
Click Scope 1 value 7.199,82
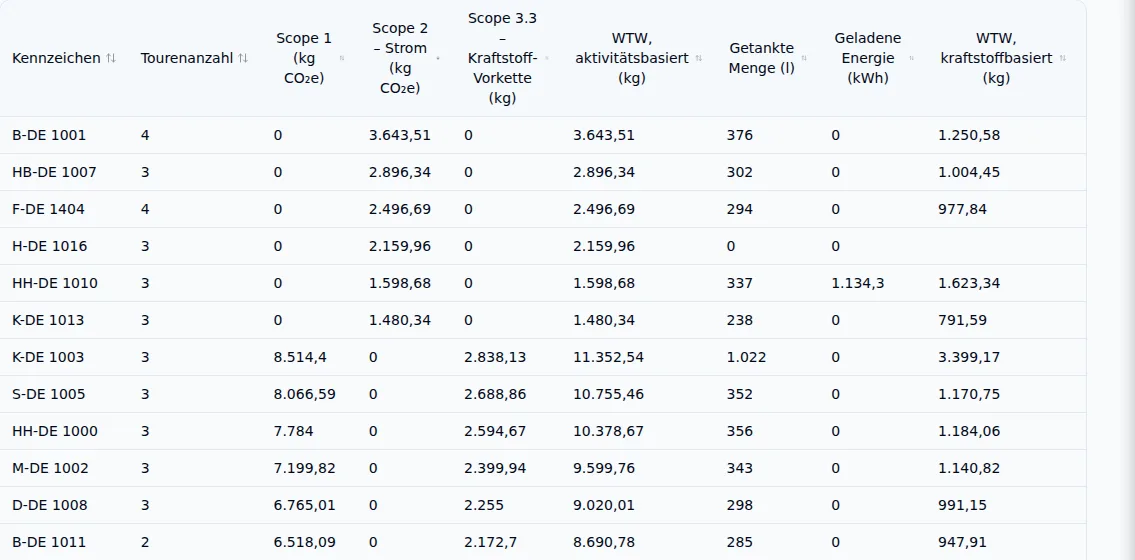click(305, 468)
